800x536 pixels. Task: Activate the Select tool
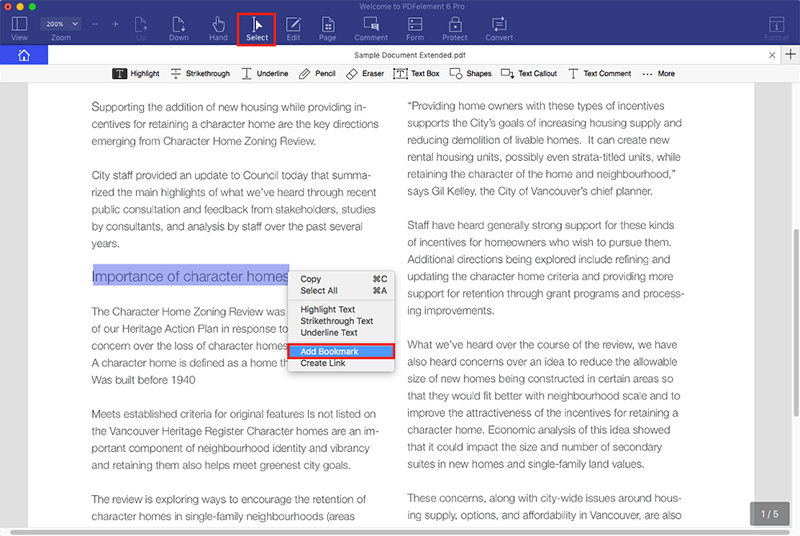(x=257, y=29)
